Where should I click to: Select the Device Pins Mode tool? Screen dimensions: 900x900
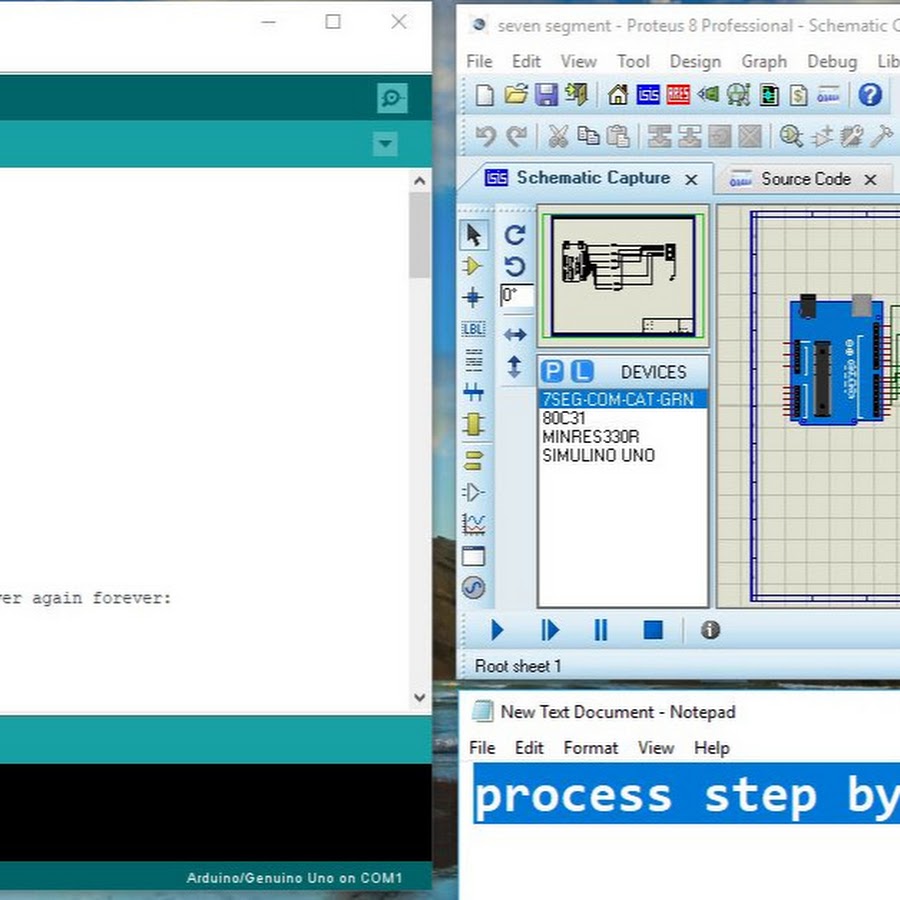coord(474,492)
